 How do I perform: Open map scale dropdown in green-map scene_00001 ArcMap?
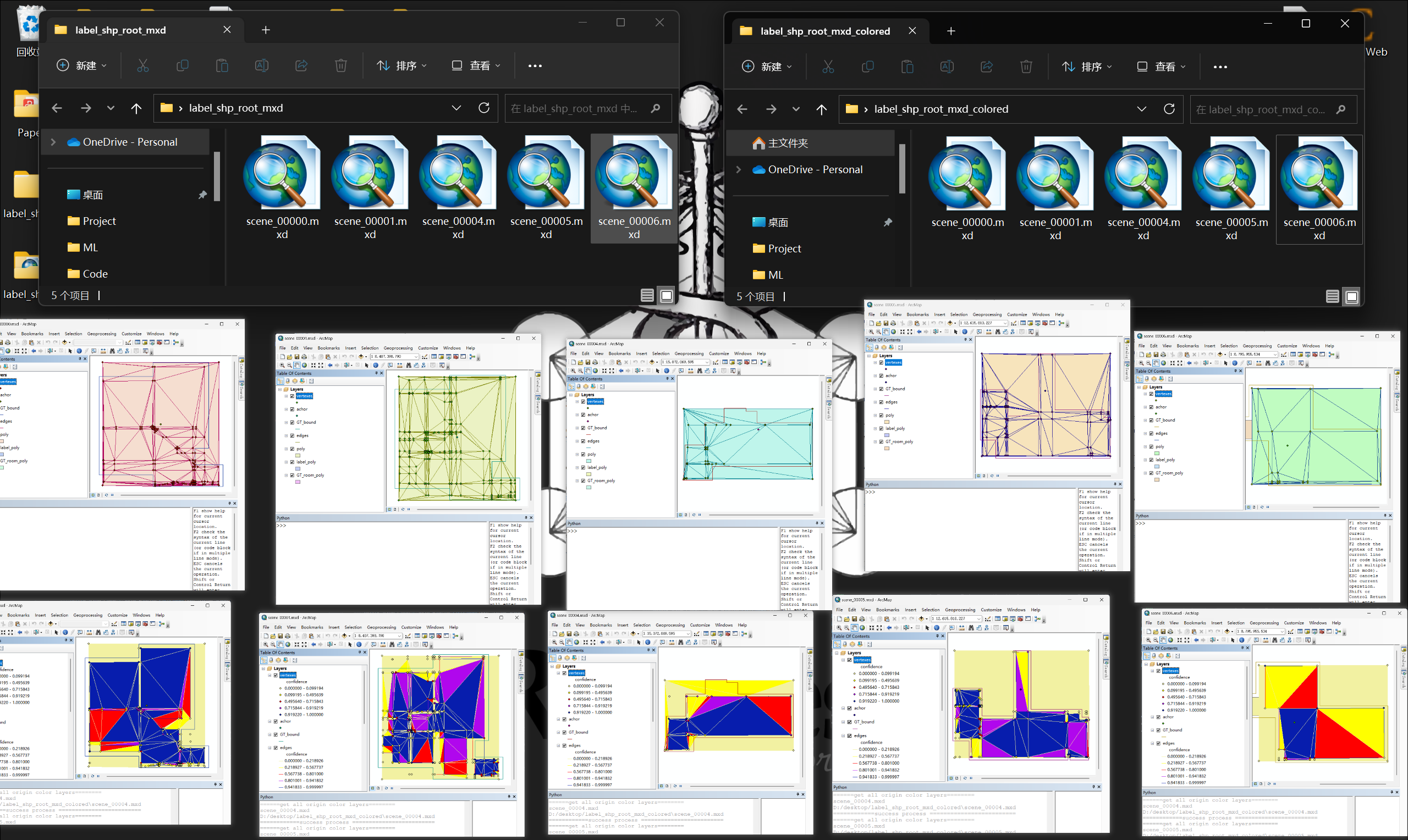[416, 357]
